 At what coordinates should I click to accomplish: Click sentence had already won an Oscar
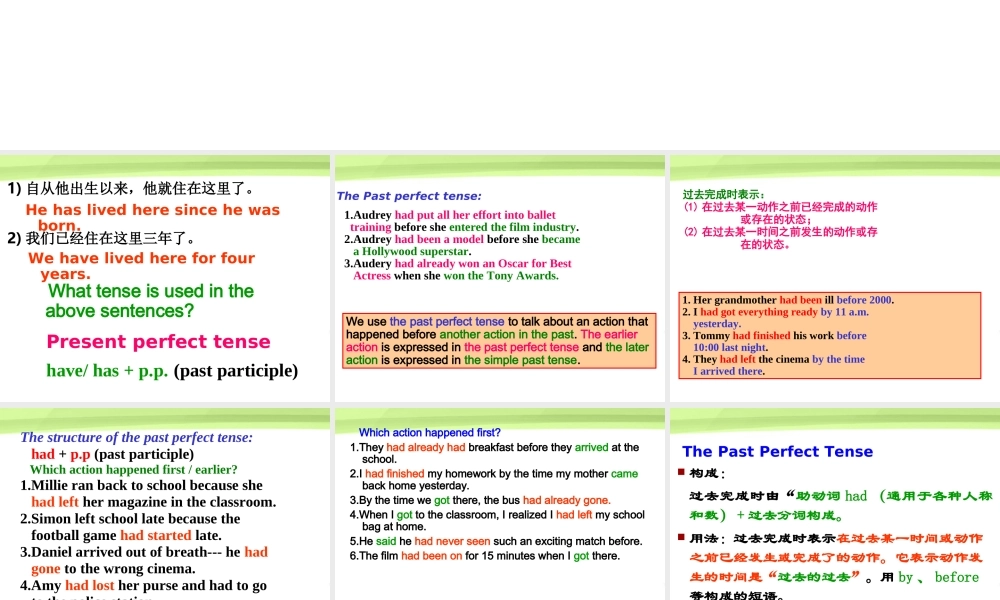[x=457, y=269]
